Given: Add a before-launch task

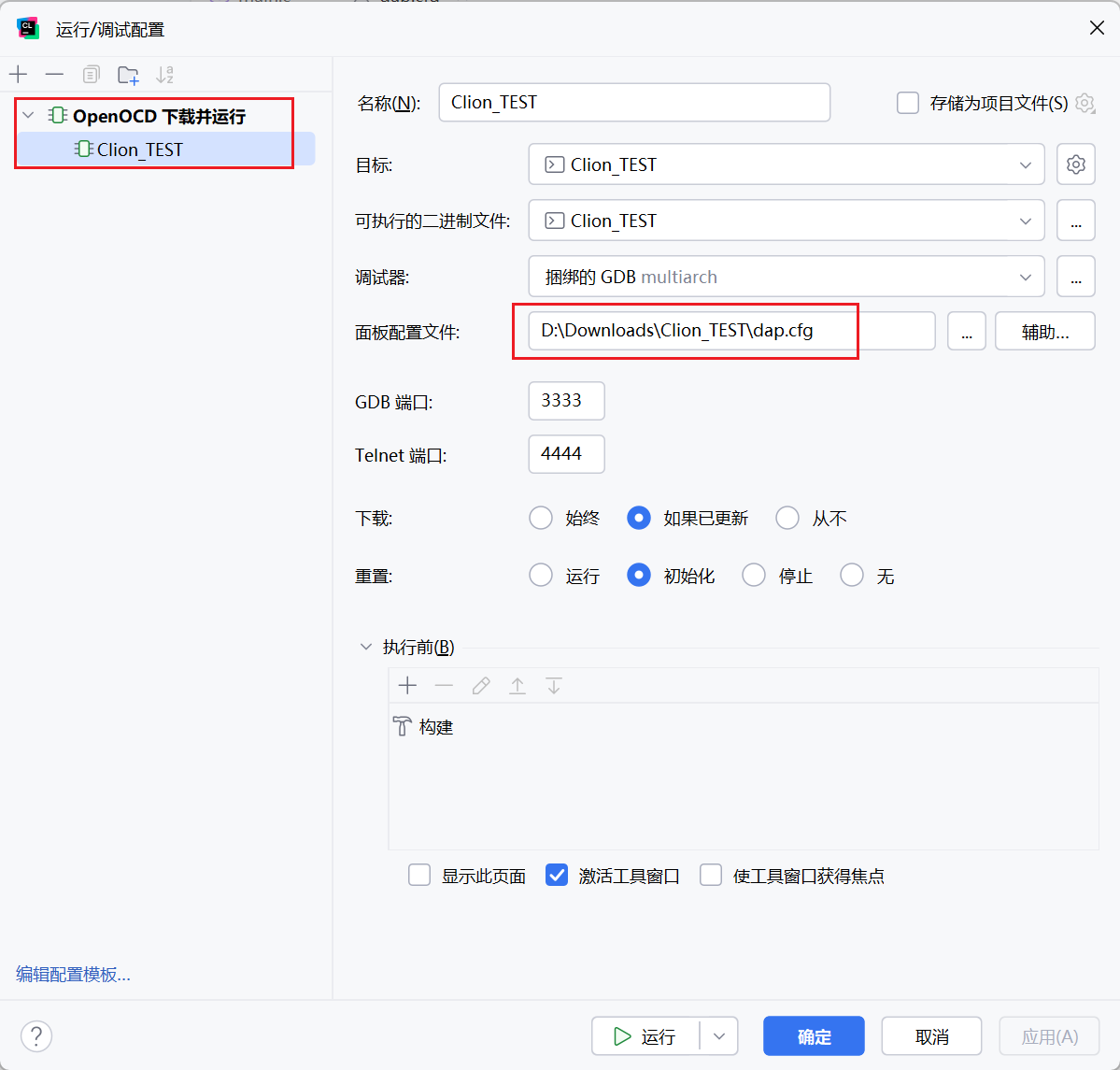Looking at the screenshot, I should coord(408,686).
